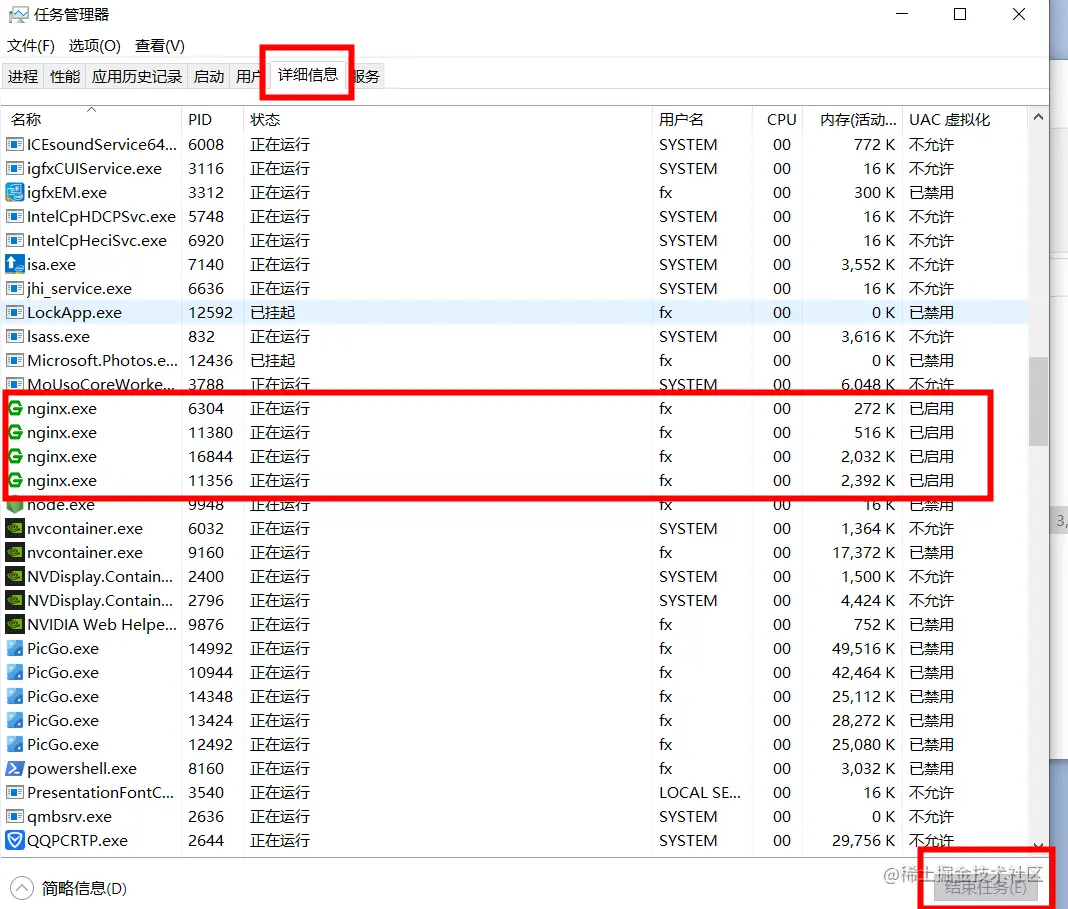This screenshot has height=909, width=1068.
Task: Click the IntelCpHeciSvc.exe icon
Action: [14, 240]
